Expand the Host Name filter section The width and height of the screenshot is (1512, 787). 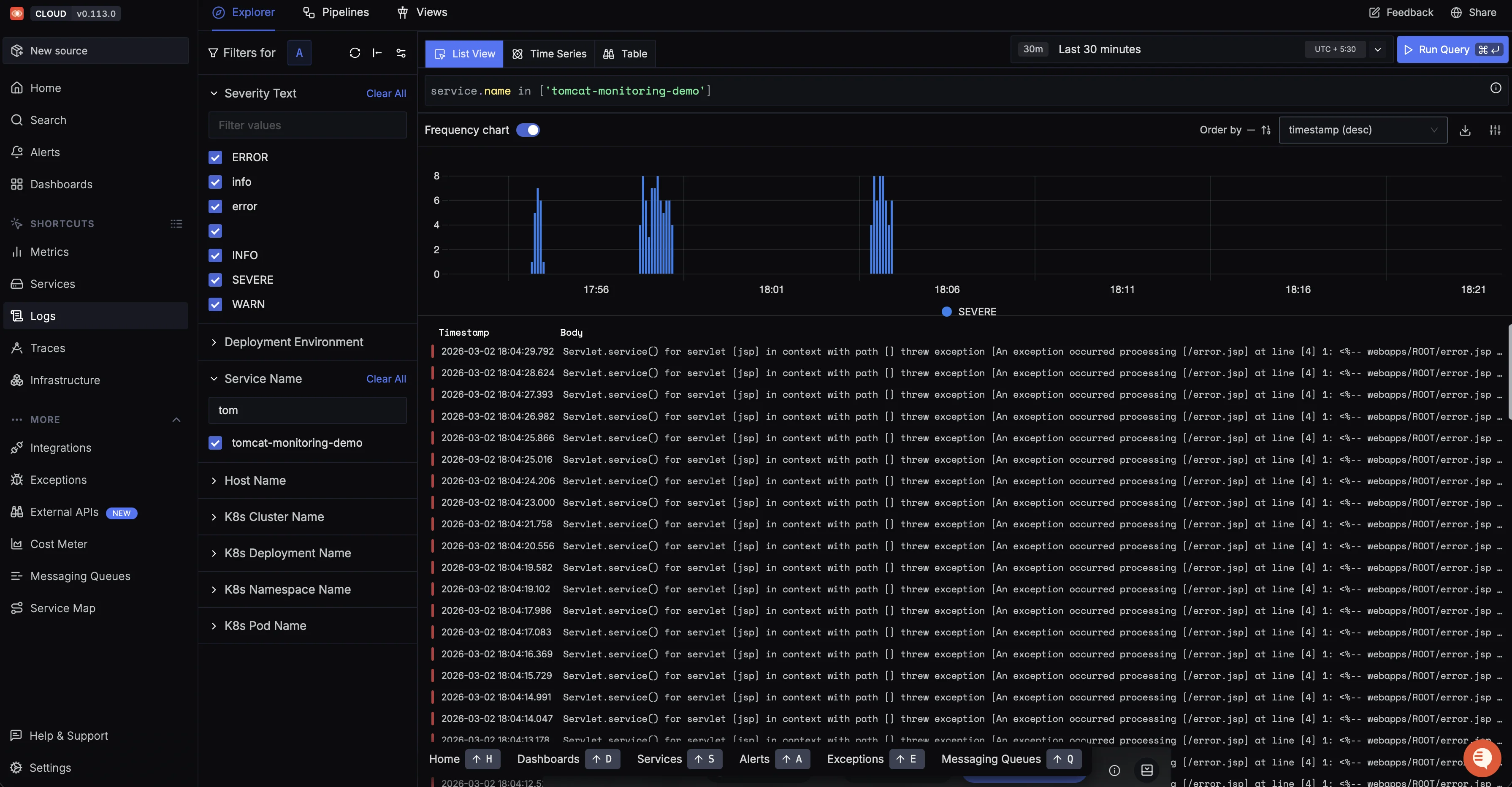(255, 480)
